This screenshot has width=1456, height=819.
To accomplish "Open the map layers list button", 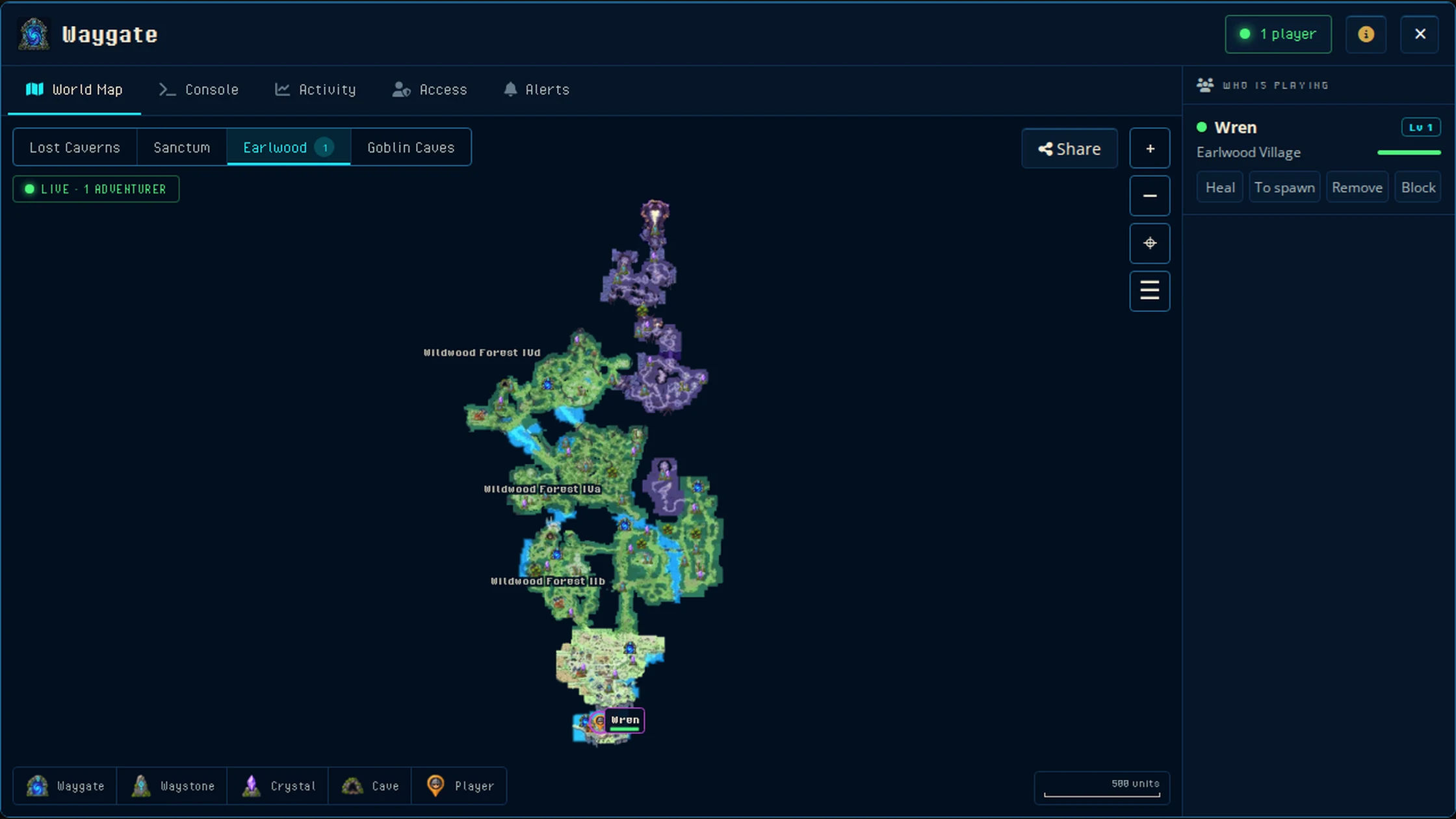I will click(1149, 291).
